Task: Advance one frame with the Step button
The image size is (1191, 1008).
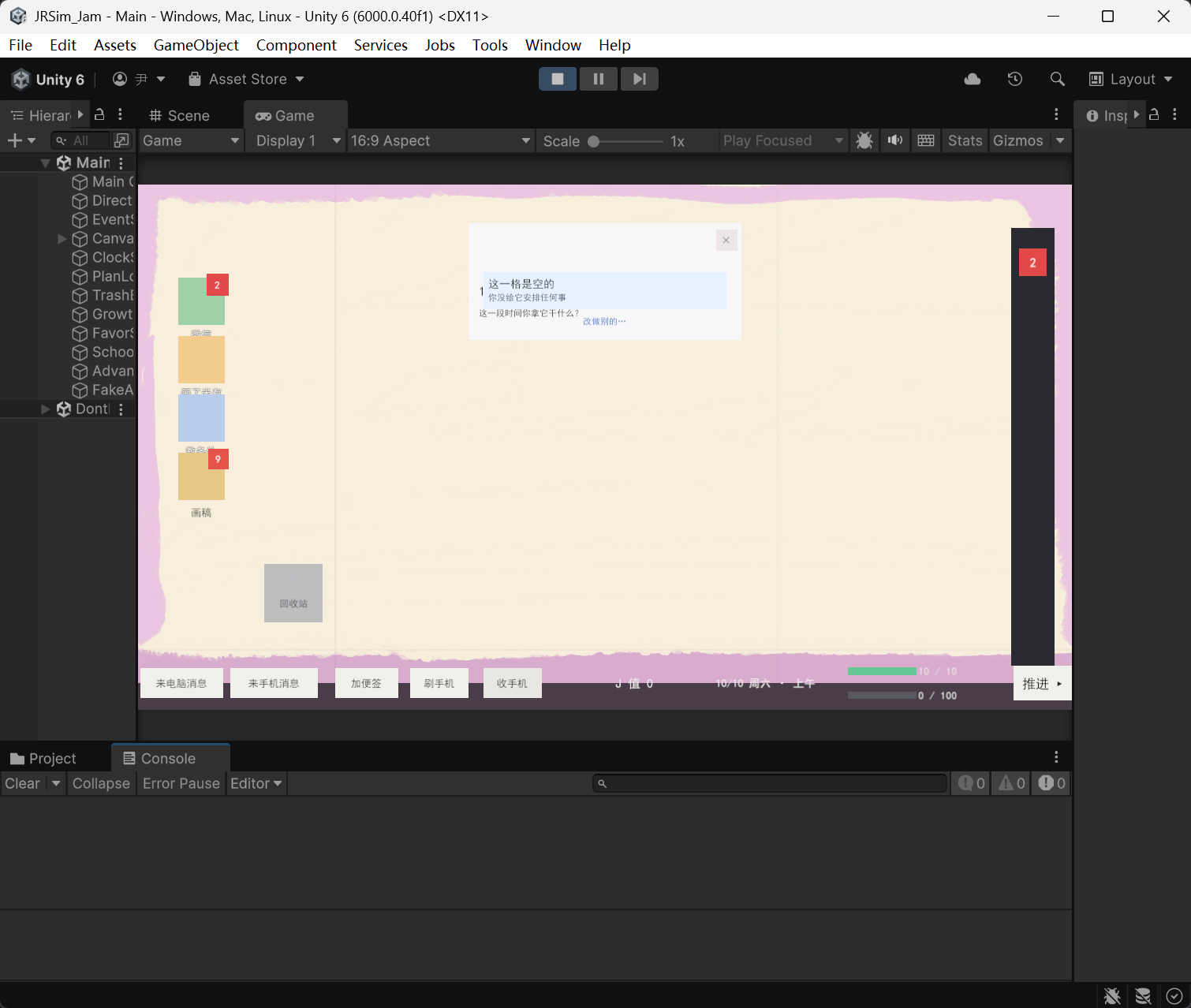Action: coord(640,79)
